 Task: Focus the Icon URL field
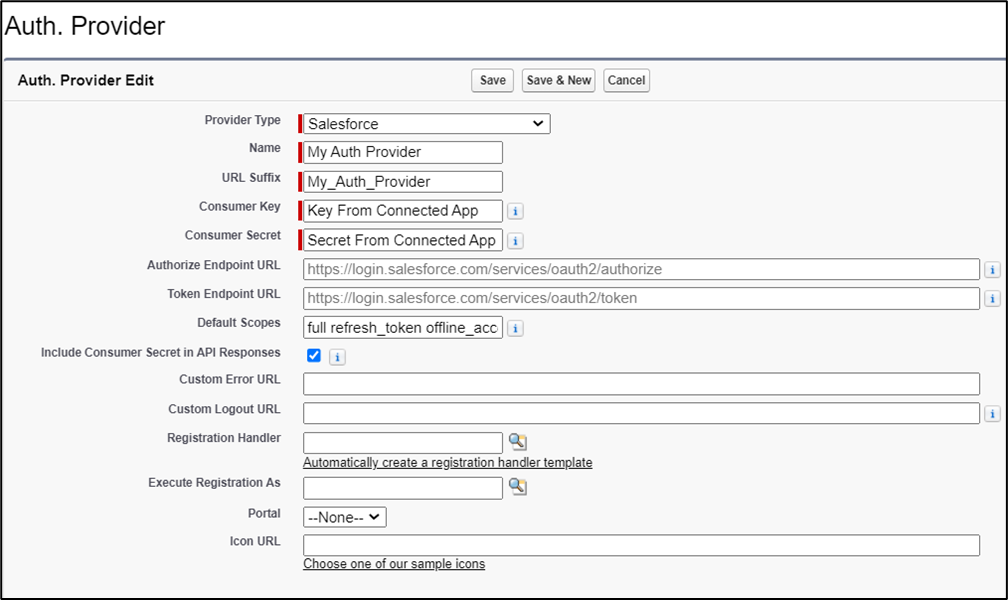coord(642,545)
